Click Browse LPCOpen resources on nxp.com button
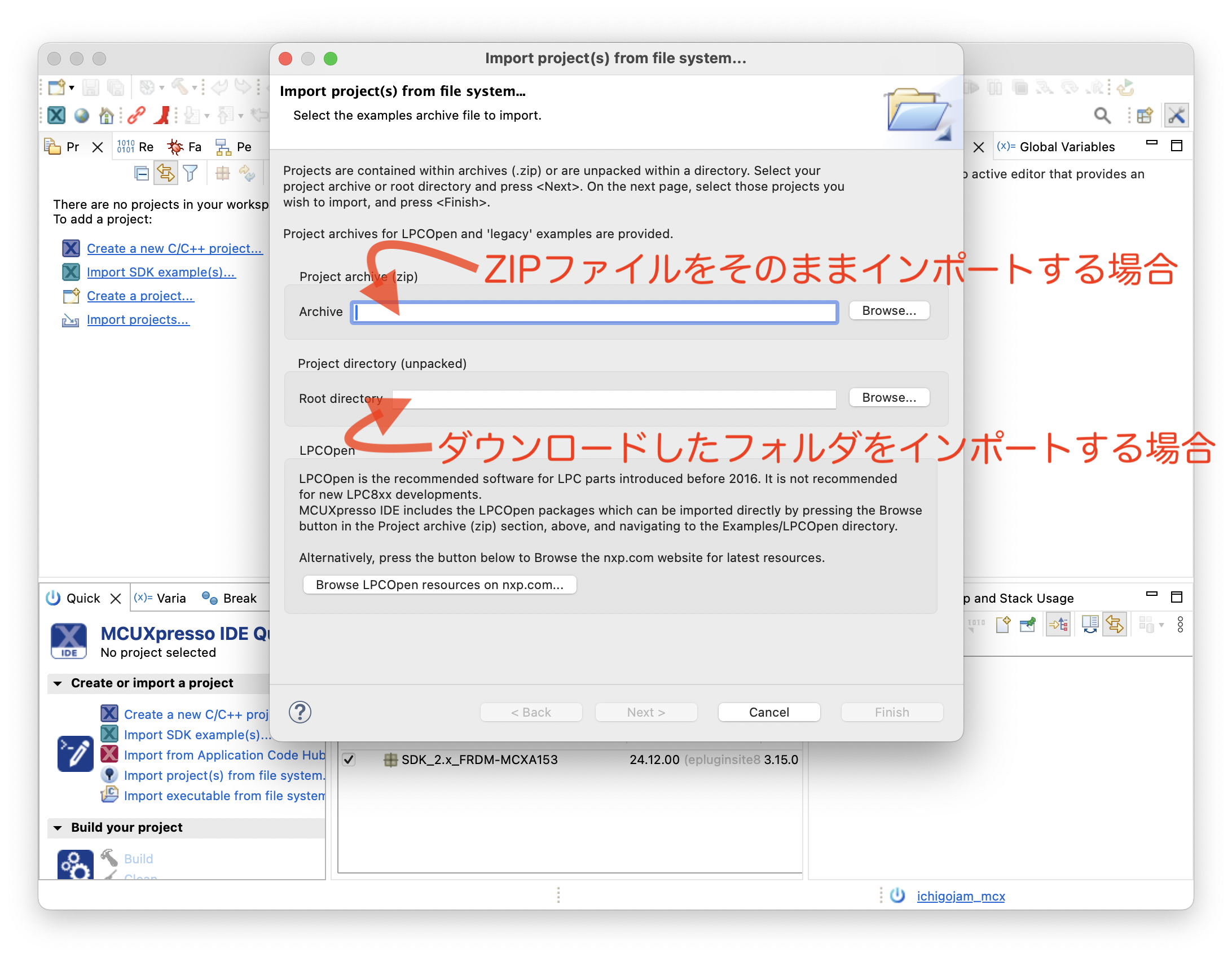Viewport: 1232px width, 957px height. point(439,585)
